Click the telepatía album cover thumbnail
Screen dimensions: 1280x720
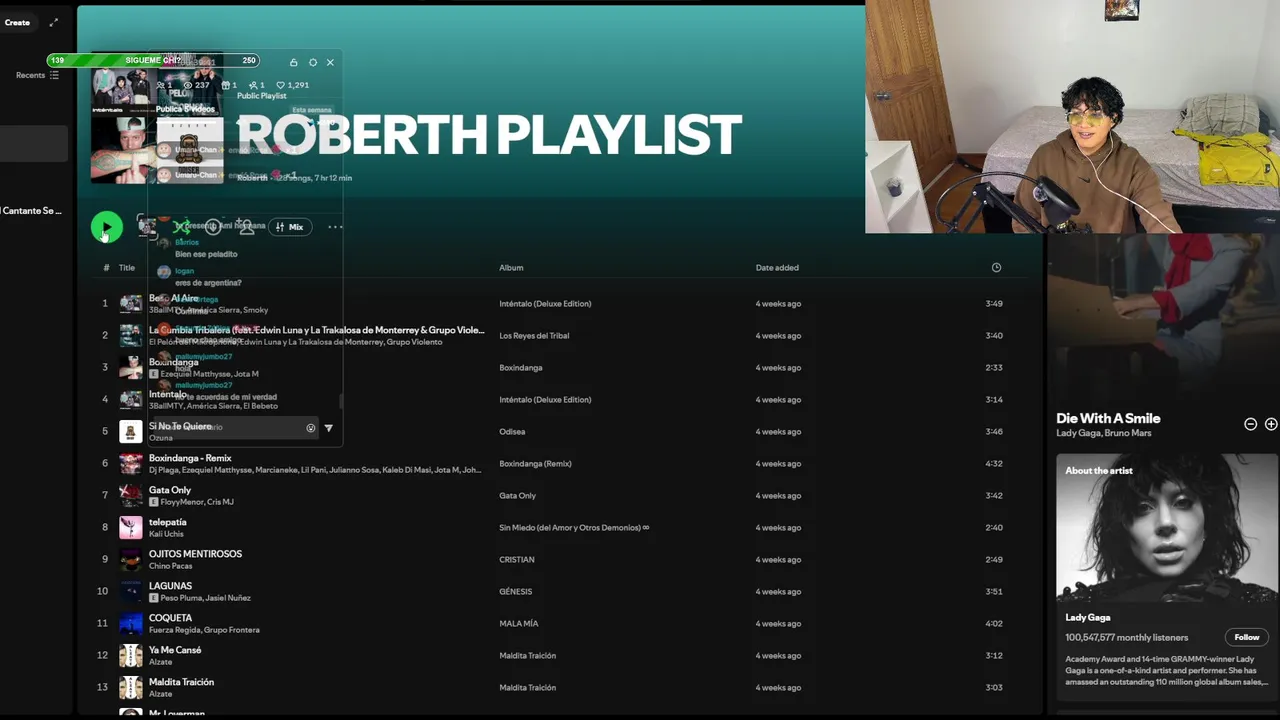131,527
